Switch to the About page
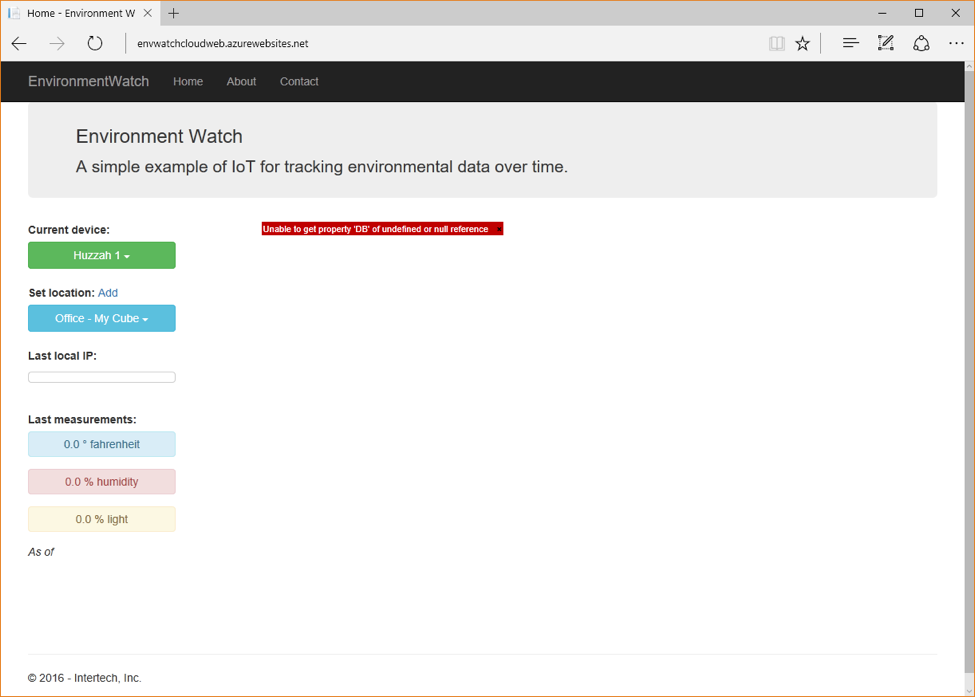 point(241,81)
